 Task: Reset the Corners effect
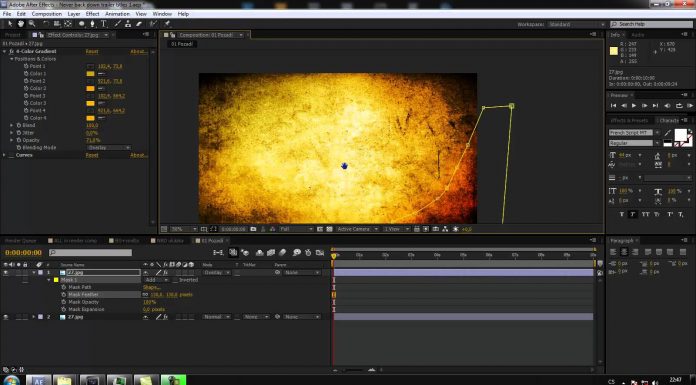pyautogui.click(x=92, y=155)
